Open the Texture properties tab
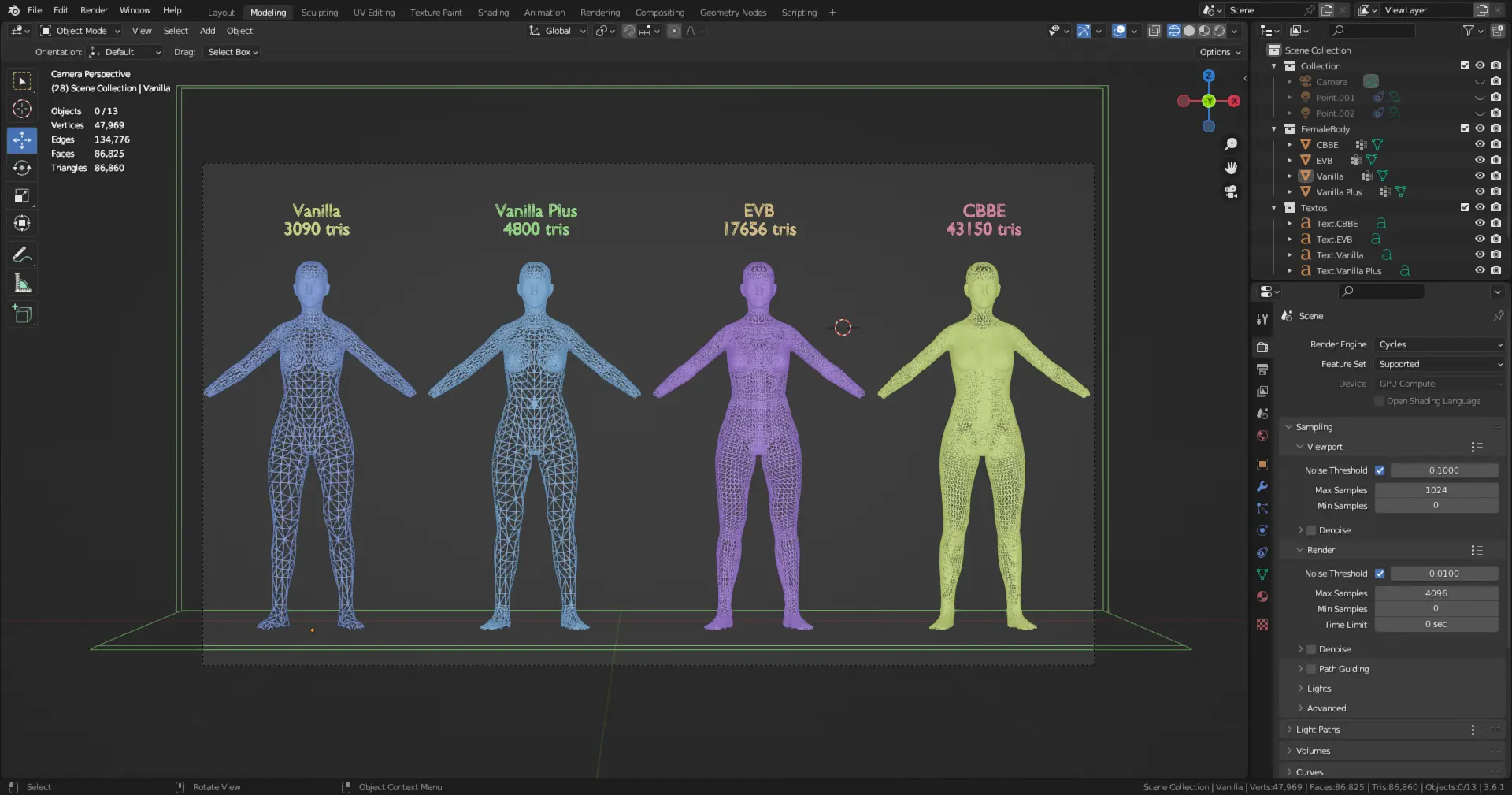 click(1262, 625)
